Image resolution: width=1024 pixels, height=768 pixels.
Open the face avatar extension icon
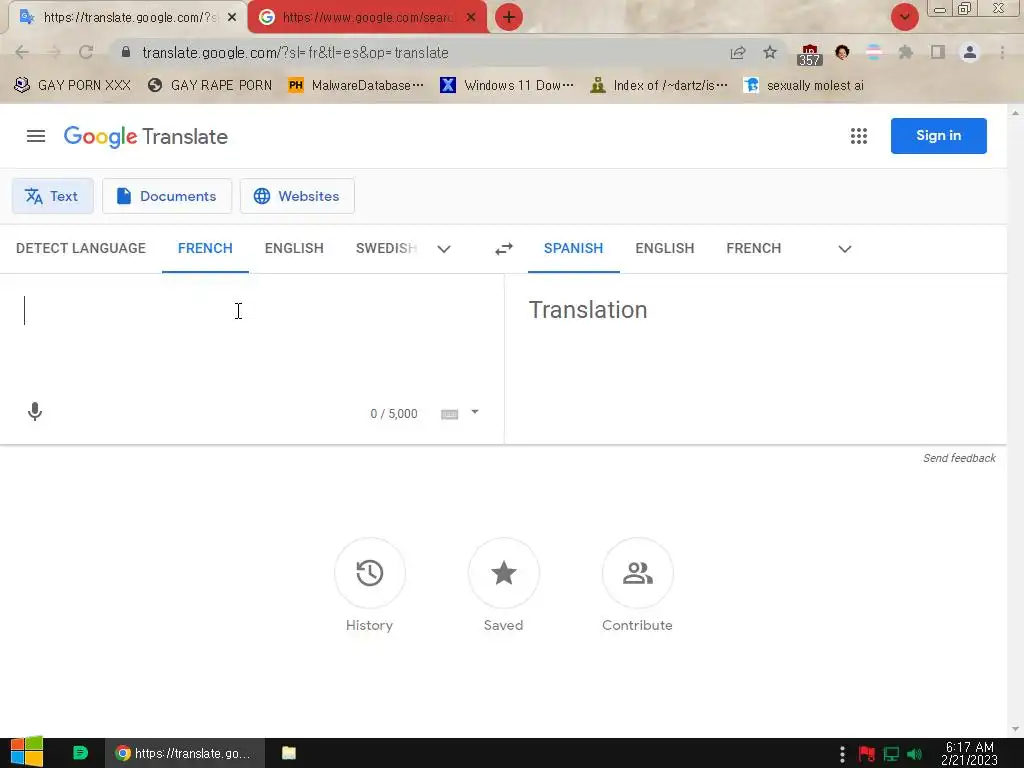pyautogui.click(x=842, y=52)
